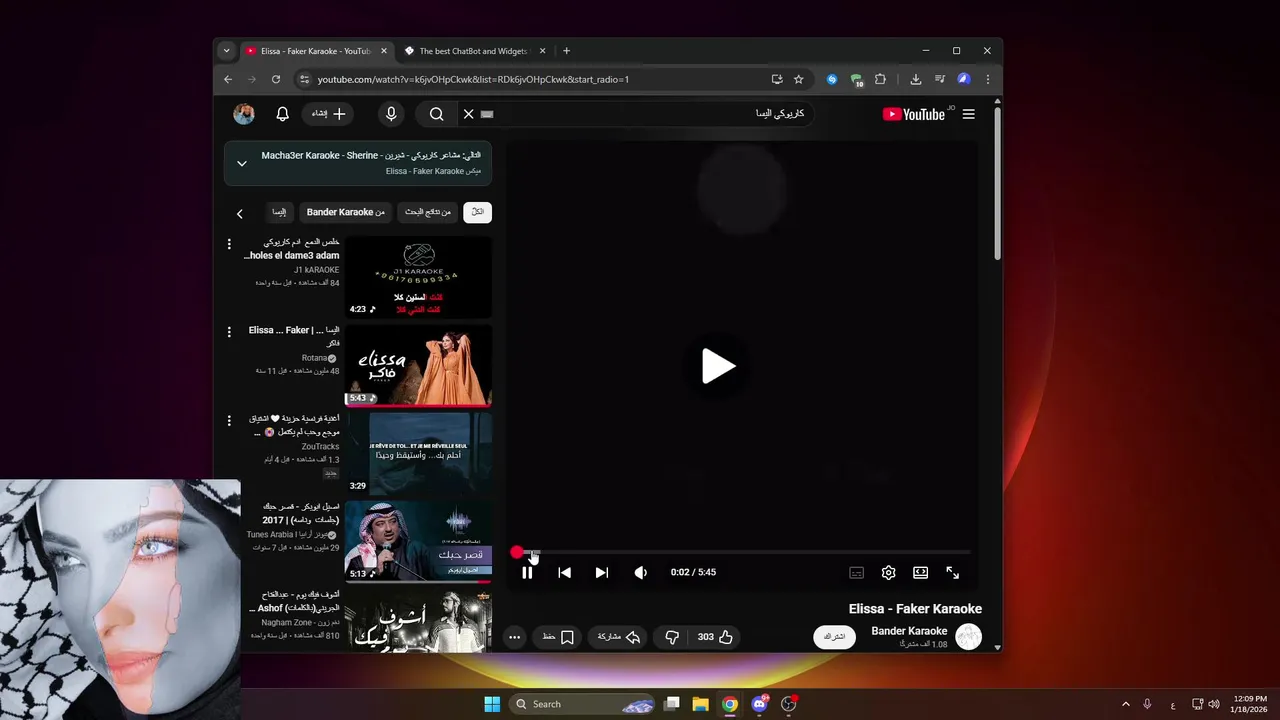Open Elissa Faker Rotana video thumbnail
Viewport: 1280px width, 720px height.
(x=418, y=366)
